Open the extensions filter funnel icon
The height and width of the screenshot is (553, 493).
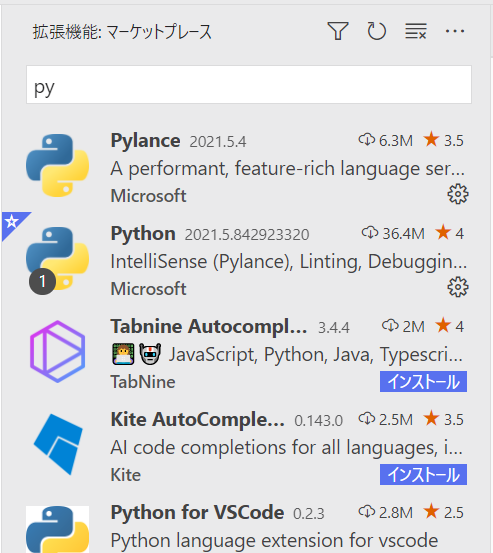[x=338, y=31]
